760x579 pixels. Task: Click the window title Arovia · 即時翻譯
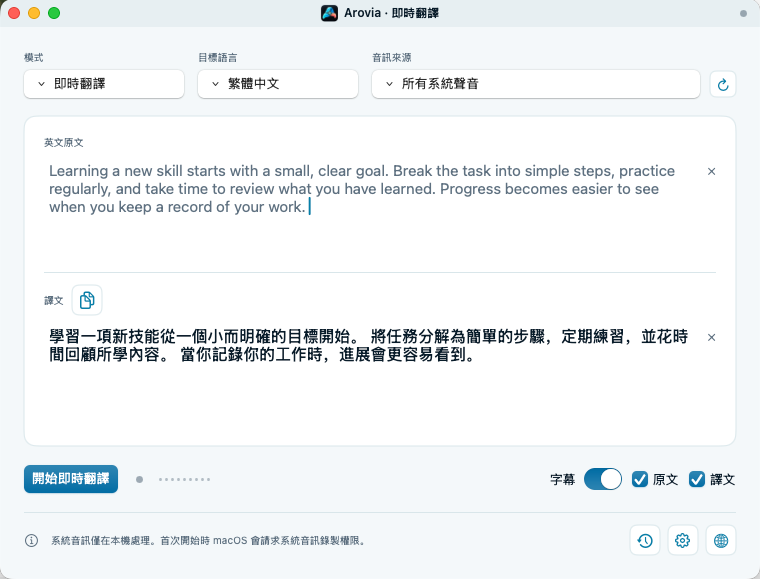tap(391, 13)
